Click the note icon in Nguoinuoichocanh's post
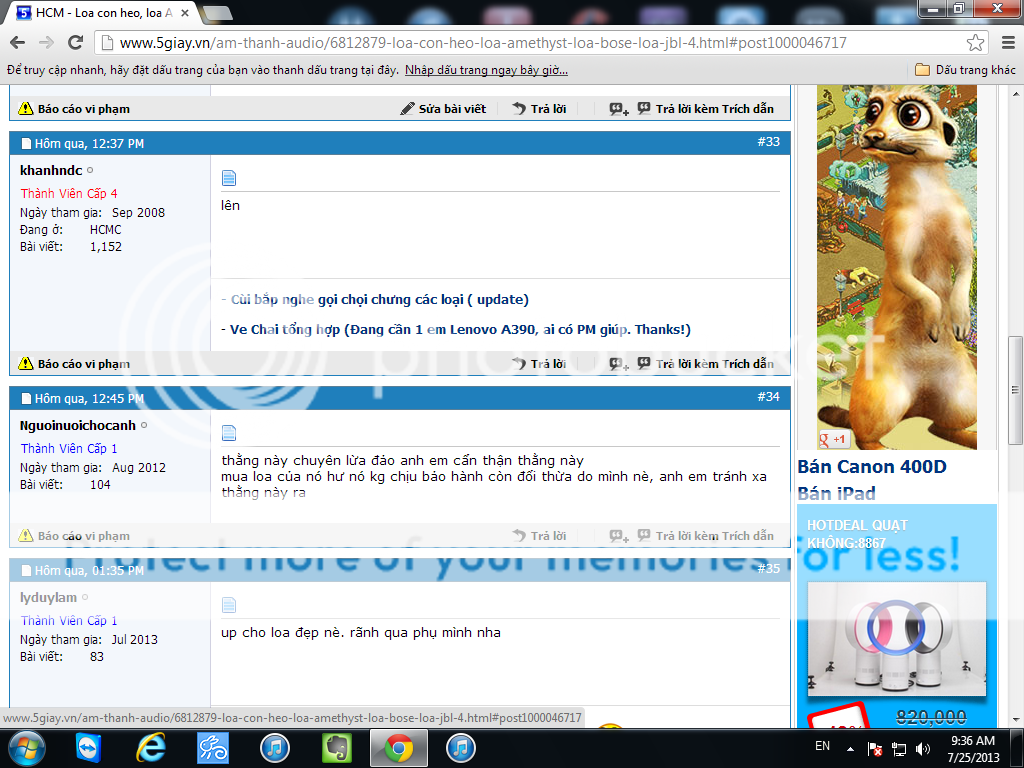Screen dimensions: 1024x768 pyautogui.click(x=229, y=432)
